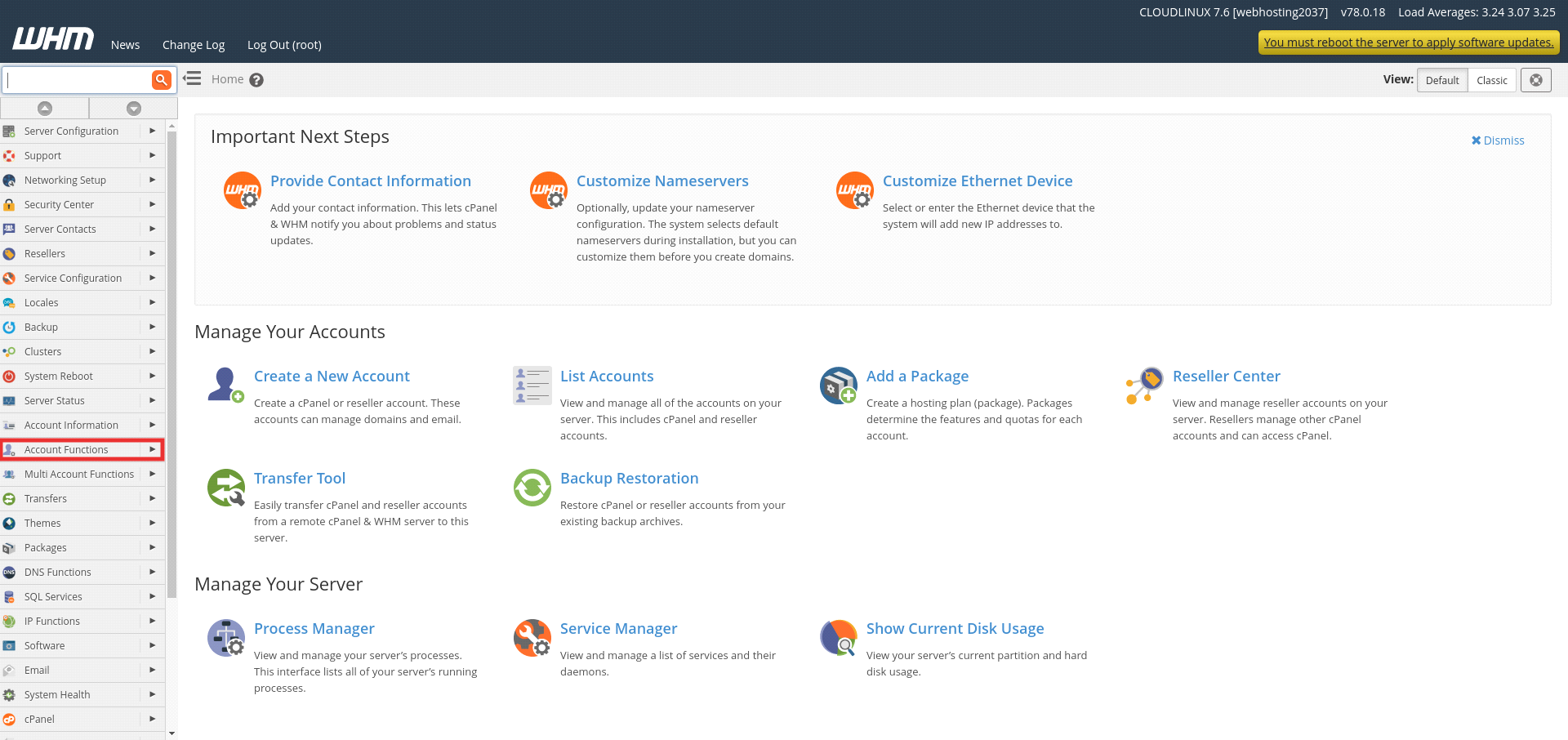
Task: Click the round icon next to Classic view
Action: (1536, 80)
